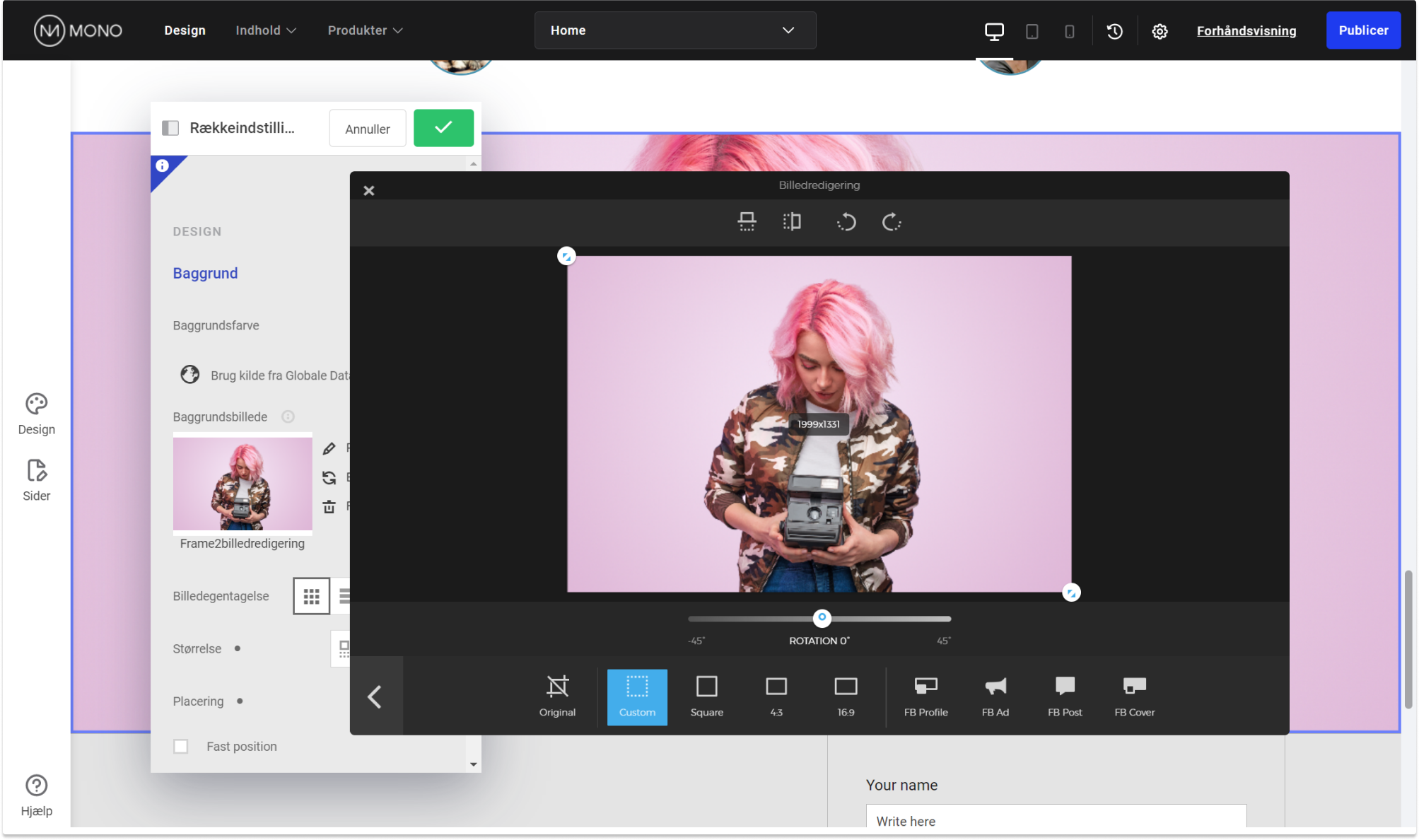Rotate image counterclockwise

[x=846, y=222]
